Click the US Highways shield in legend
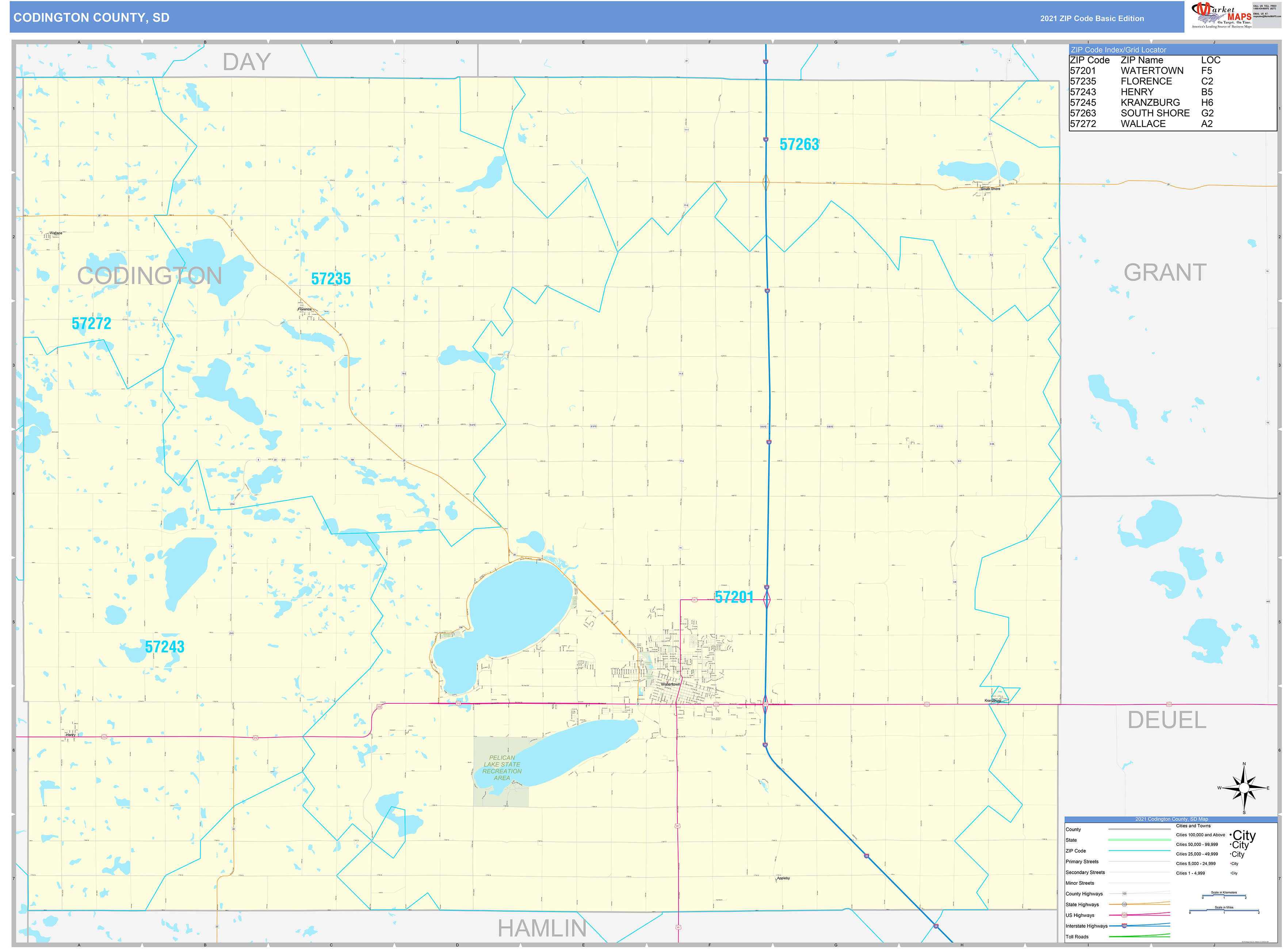This screenshot has width=1288, height=949. tap(1124, 915)
